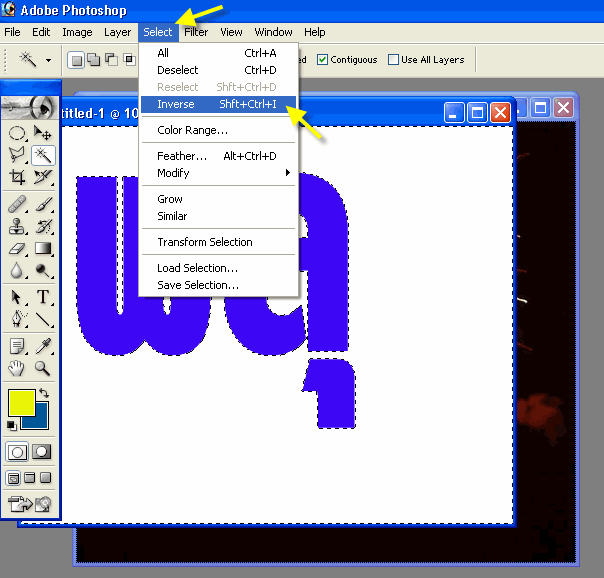Screen dimensions: 604x578
Task: Select the Crop tool
Action: [x=17, y=177]
